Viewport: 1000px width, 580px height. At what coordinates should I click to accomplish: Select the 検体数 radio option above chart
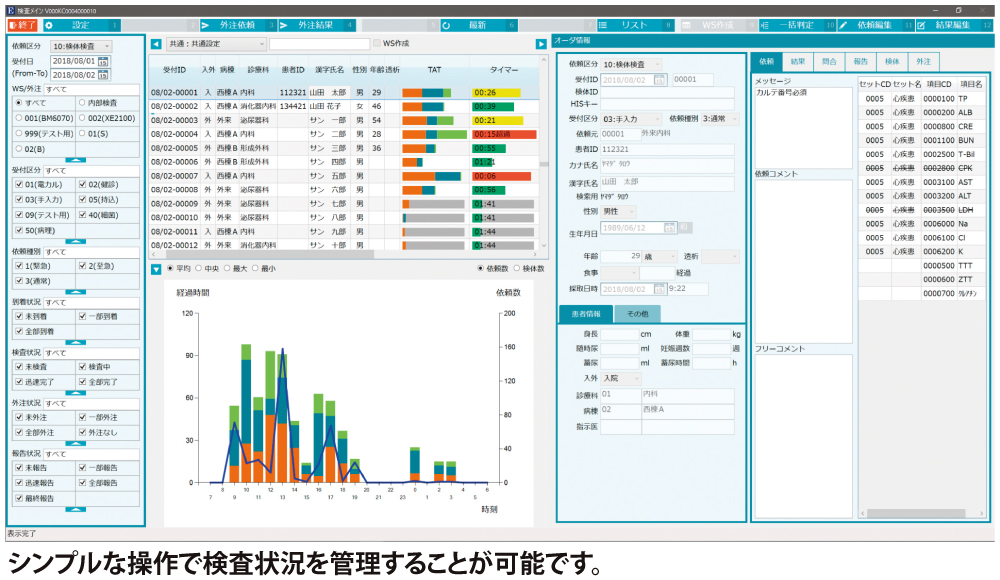click(x=517, y=268)
